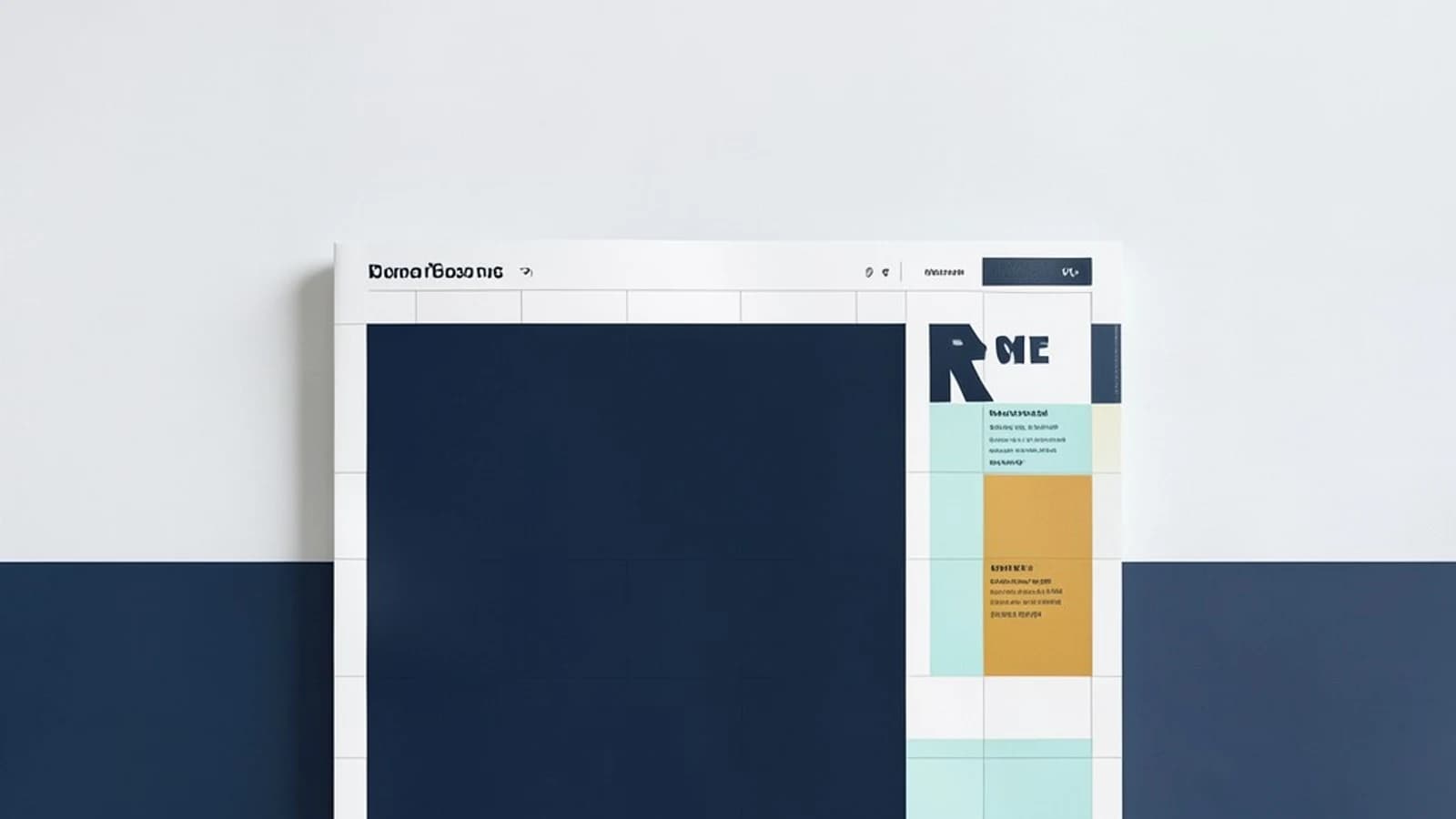The width and height of the screenshot is (1456, 819).
Task: Open the small text link beside the navy button
Action: click(944, 272)
